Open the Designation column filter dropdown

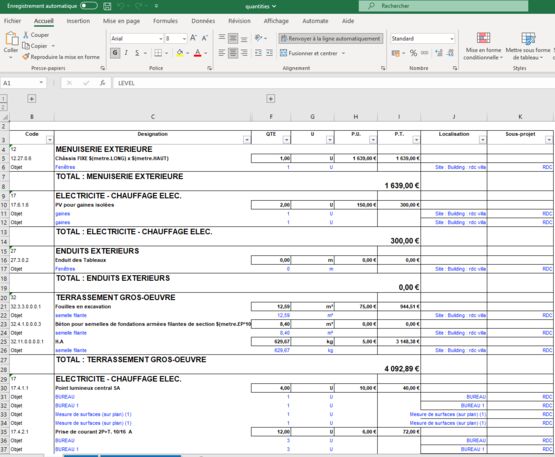point(247,140)
